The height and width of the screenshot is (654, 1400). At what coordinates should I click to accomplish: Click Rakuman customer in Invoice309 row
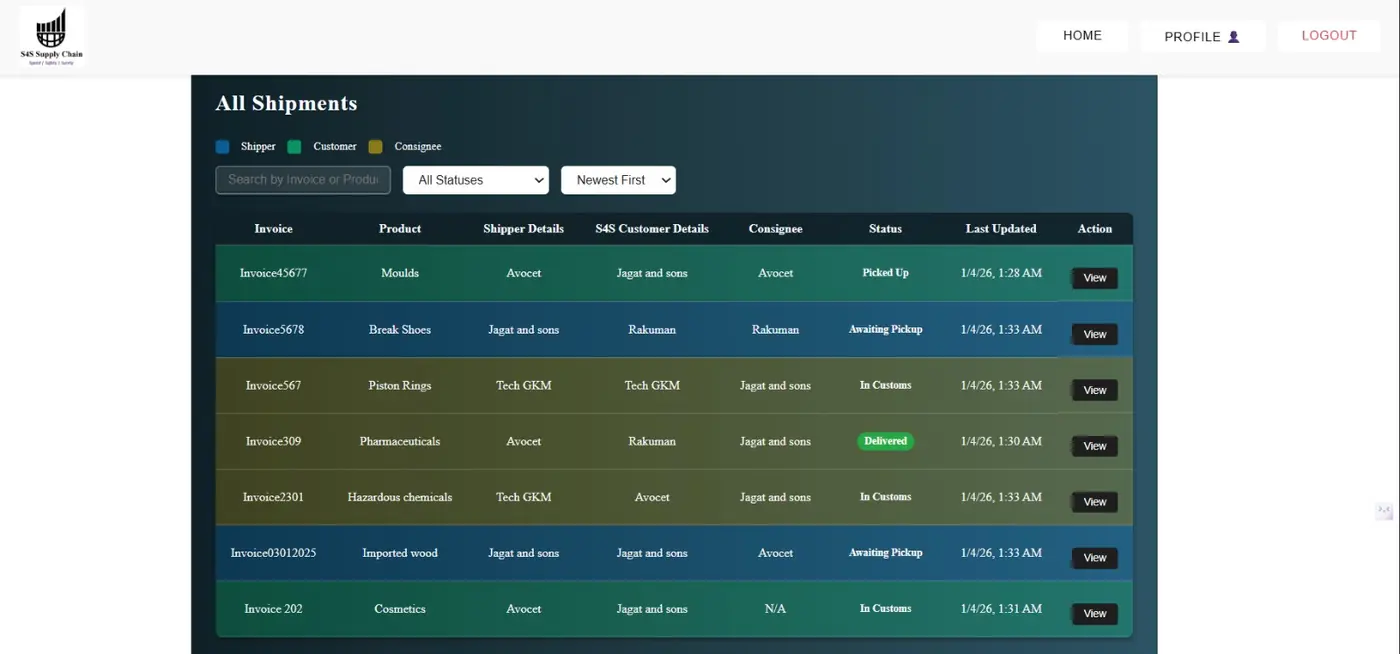pos(652,441)
